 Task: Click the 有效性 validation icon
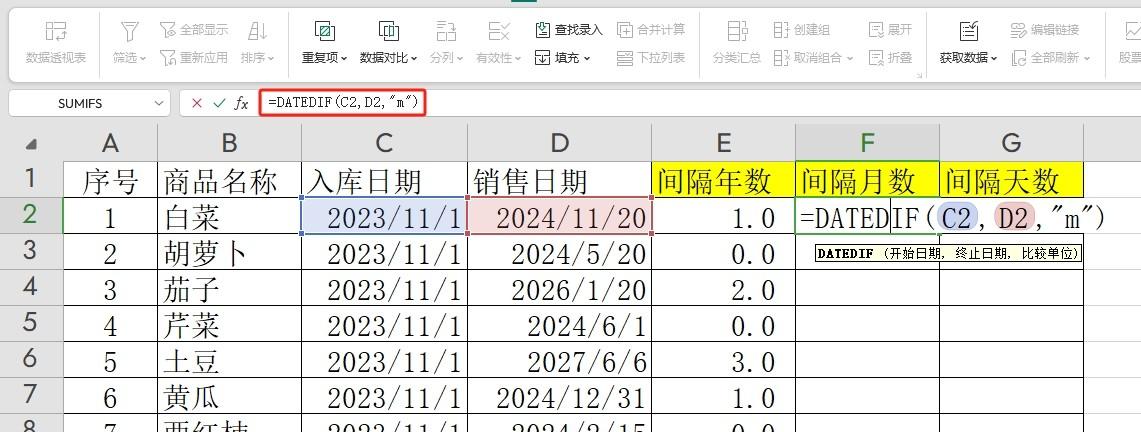pos(498,31)
